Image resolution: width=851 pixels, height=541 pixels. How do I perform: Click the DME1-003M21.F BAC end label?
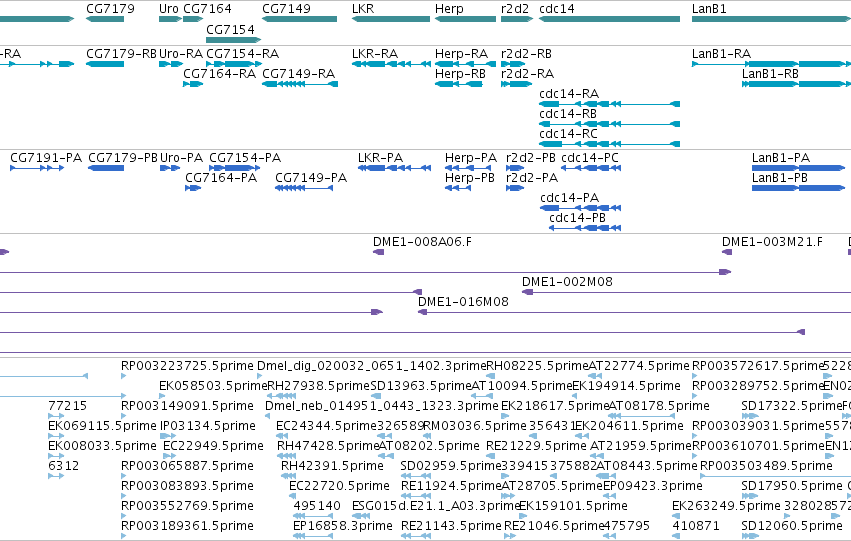pos(772,242)
